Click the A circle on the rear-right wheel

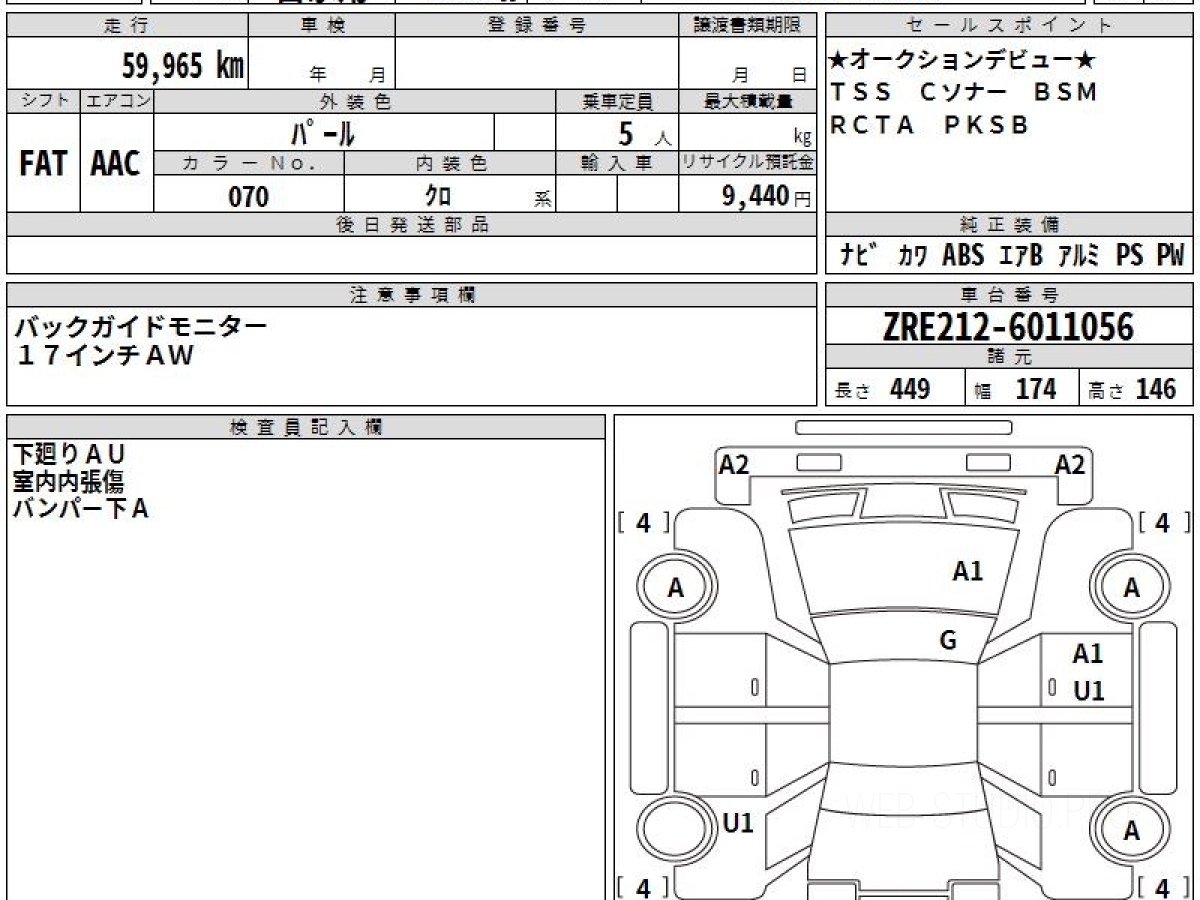click(x=1131, y=830)
